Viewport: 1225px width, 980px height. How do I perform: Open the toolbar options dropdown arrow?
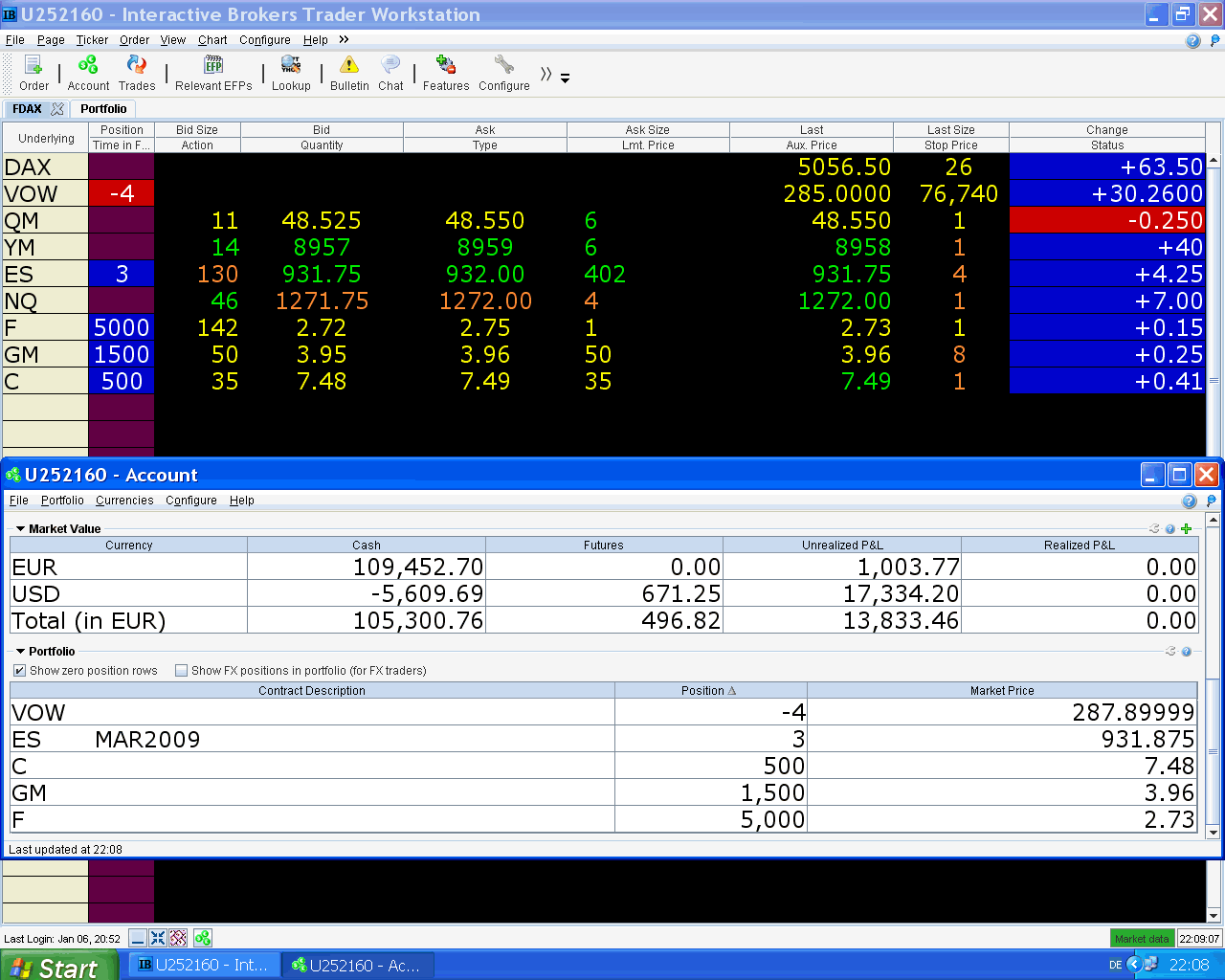point(565,78)
